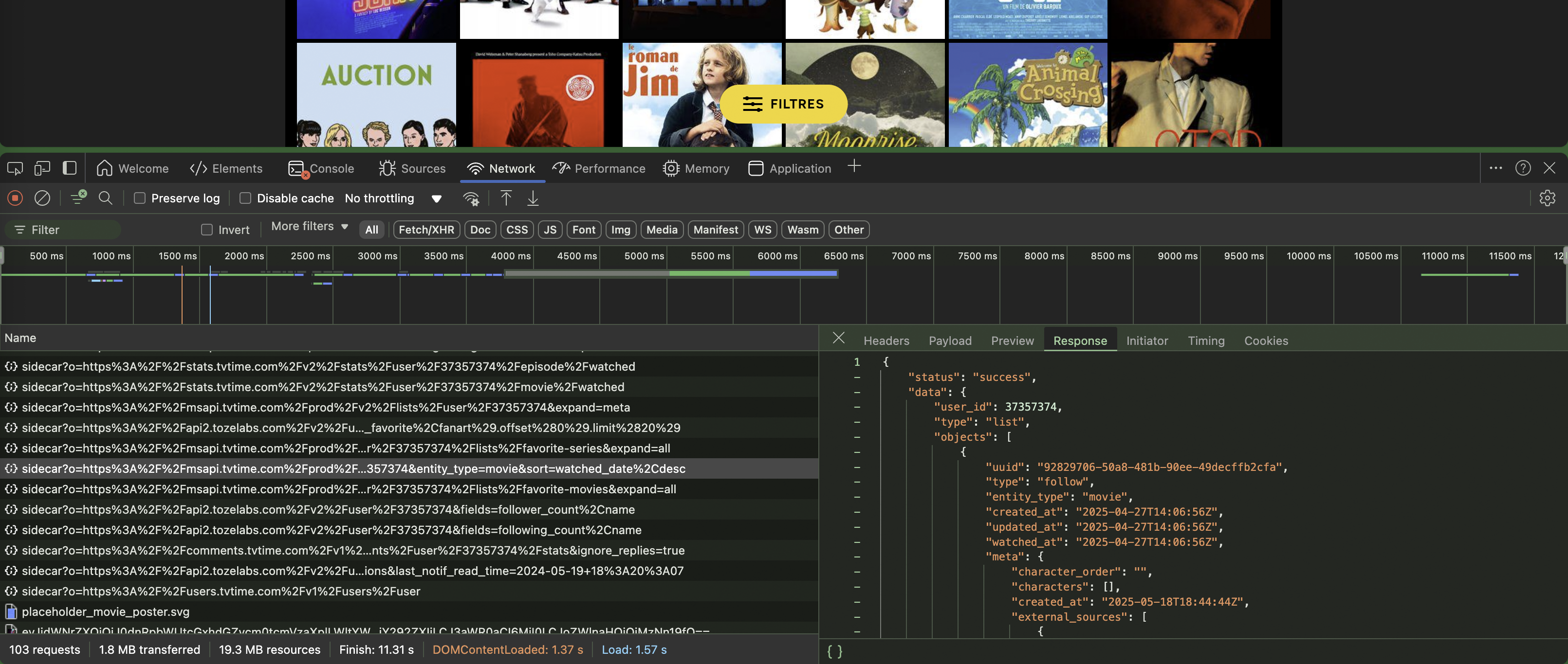The width and height of the screenshot is (1568, 664).
Task: Open network conditions wifi icon
Action: click(471, 198)
